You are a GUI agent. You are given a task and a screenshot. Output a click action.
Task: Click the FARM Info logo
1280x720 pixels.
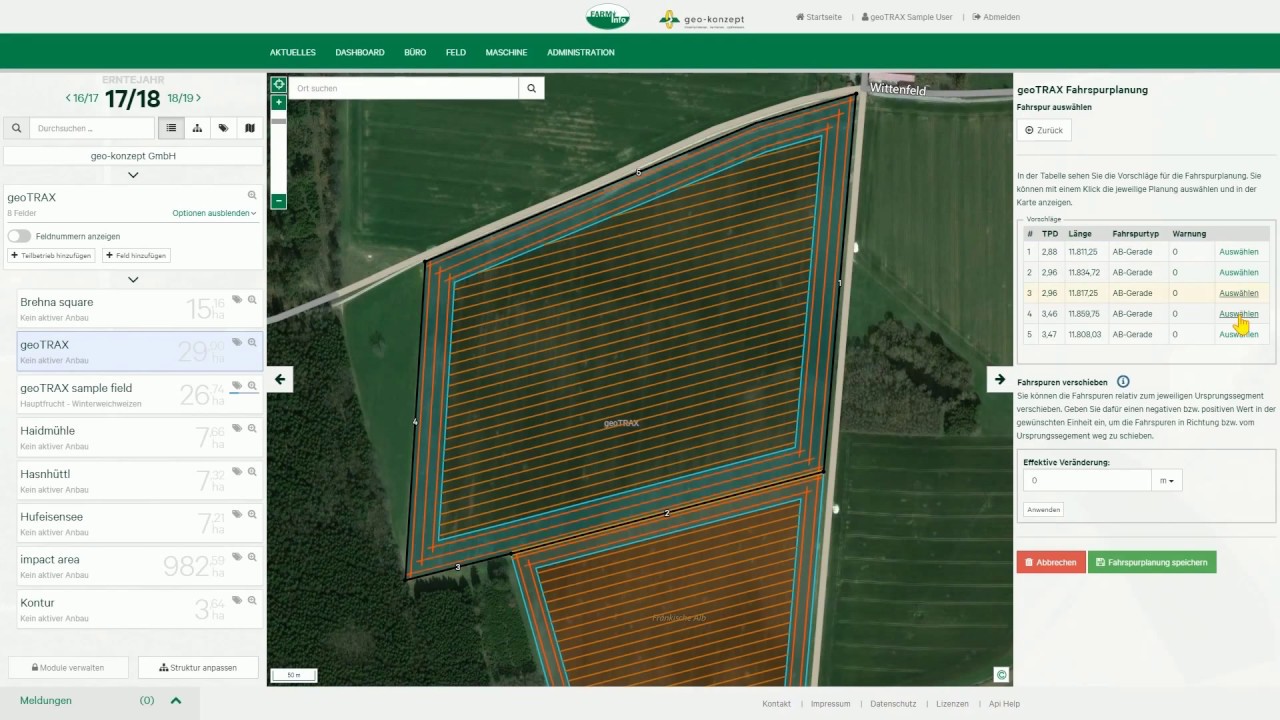pos(608,17)
